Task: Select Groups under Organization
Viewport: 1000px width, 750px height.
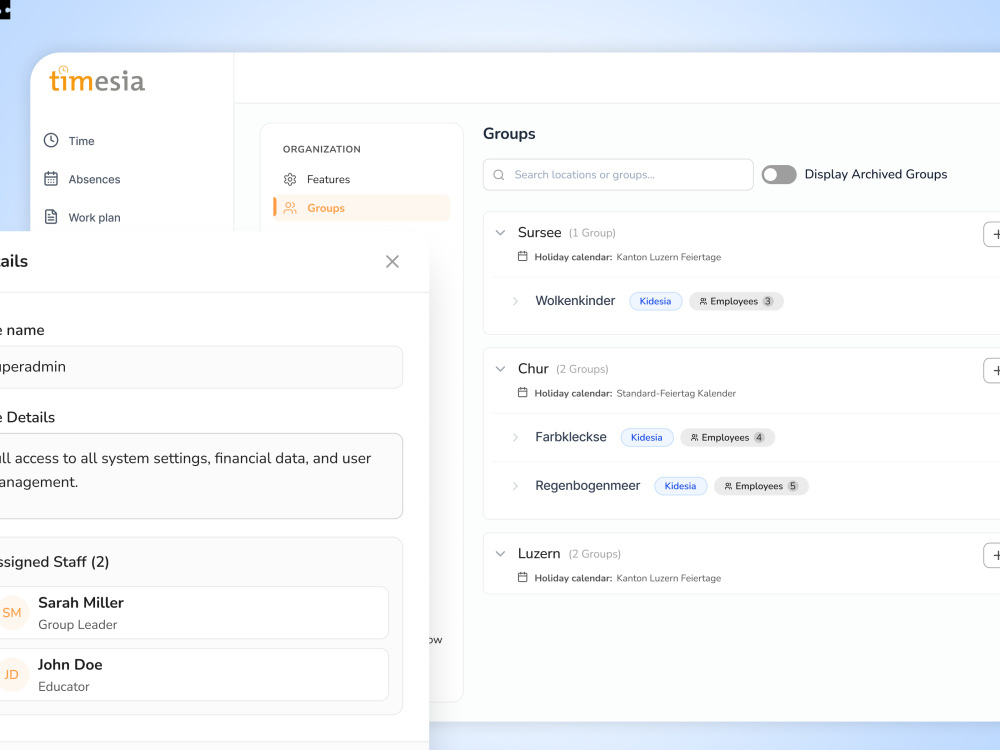Action: [361, 208]
